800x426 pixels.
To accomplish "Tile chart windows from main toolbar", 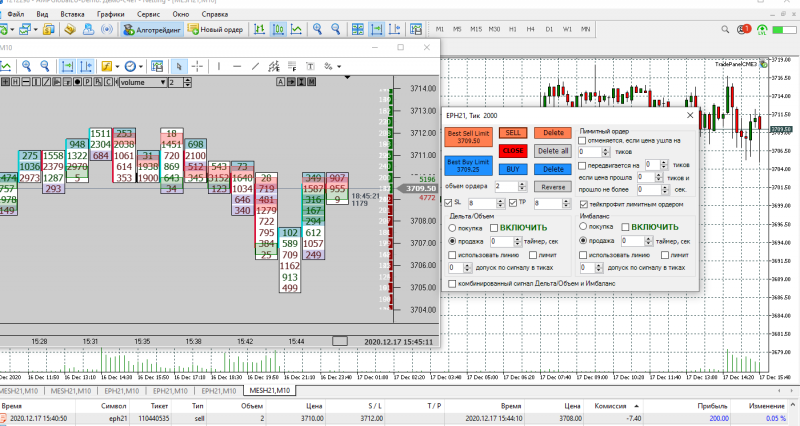I will coord(358,30).
